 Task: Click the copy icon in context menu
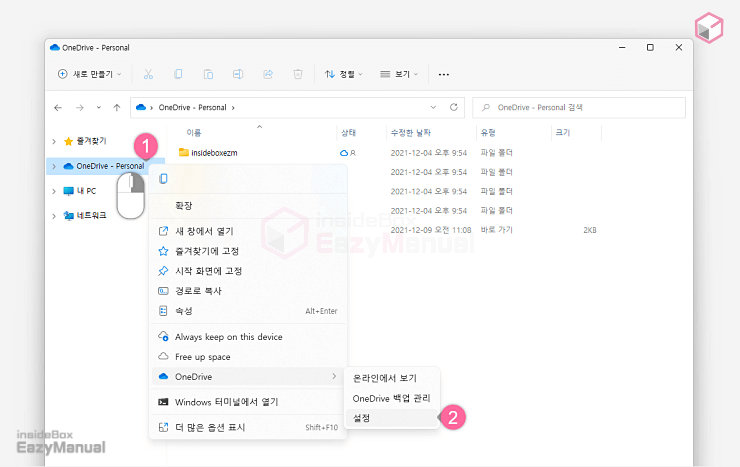(163, 178)
